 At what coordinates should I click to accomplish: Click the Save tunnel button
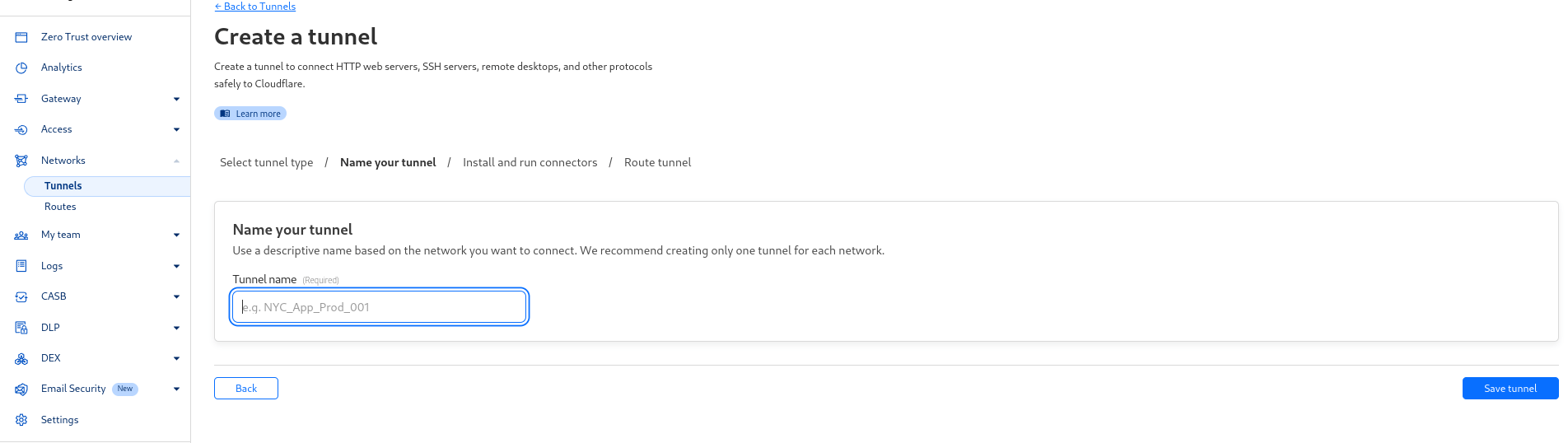point(1510,389)
